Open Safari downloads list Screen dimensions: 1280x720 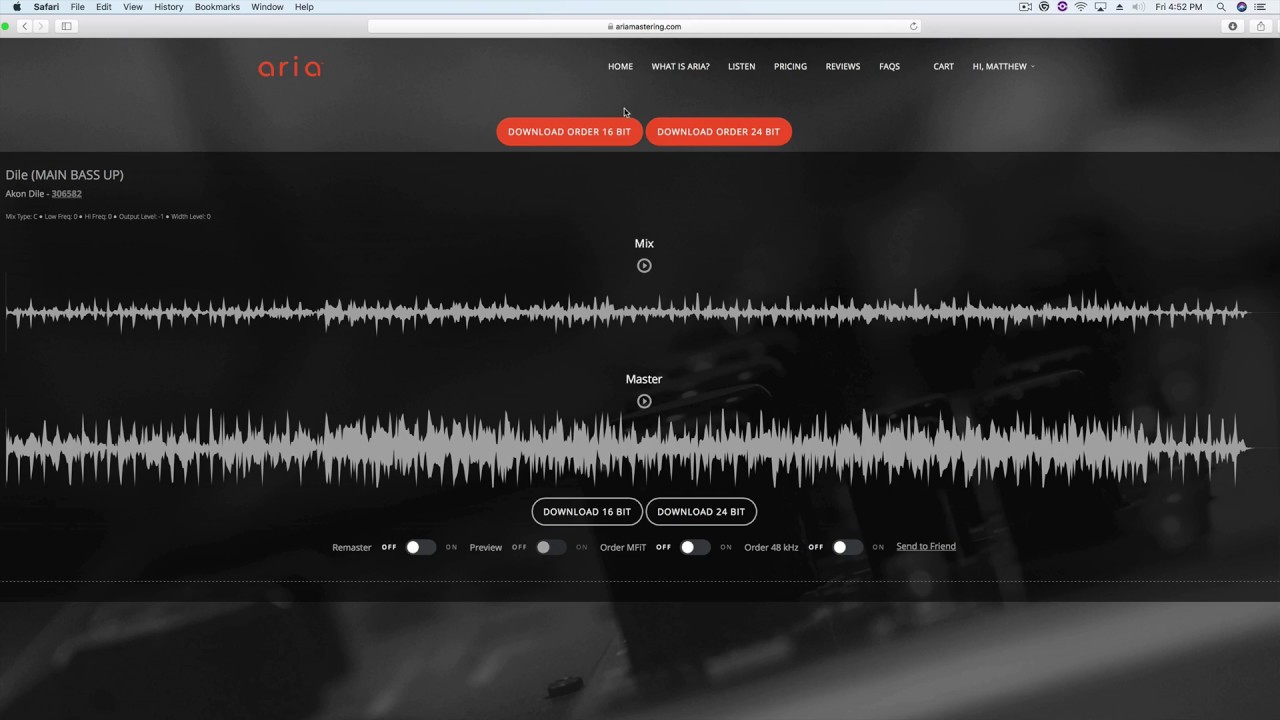pyautogui.click(x=1232, y=26)
